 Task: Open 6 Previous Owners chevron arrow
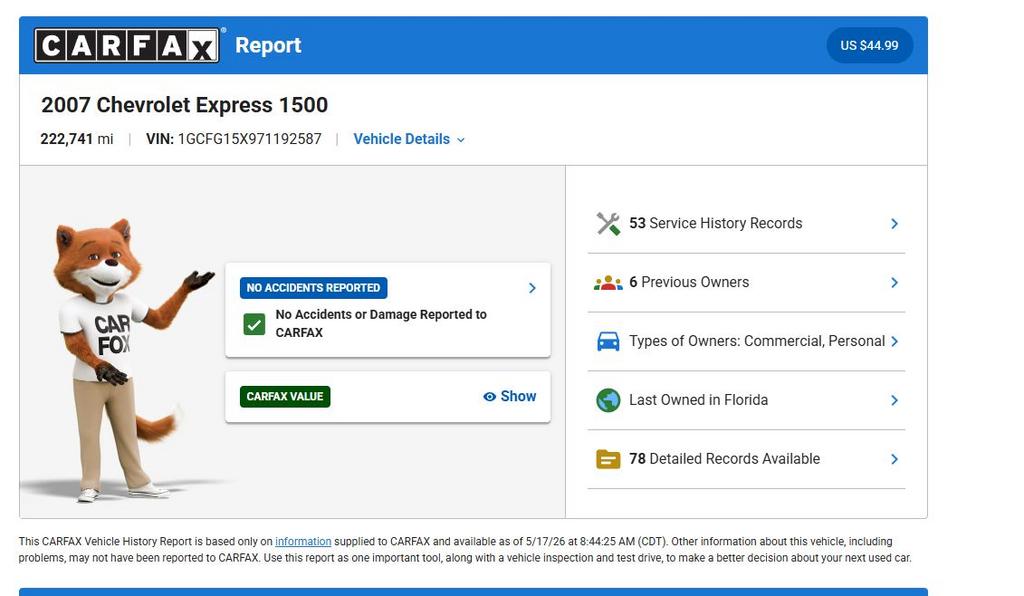coord(894,283)
